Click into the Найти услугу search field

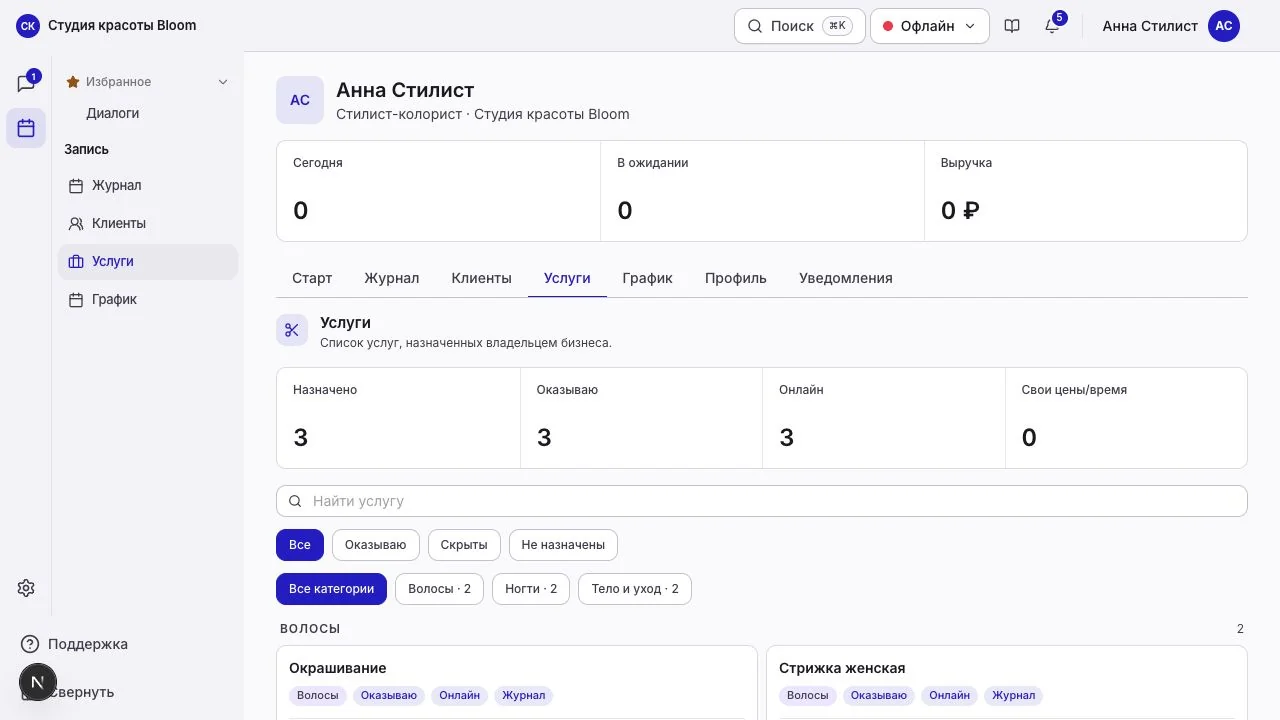(x=762, y=501)
